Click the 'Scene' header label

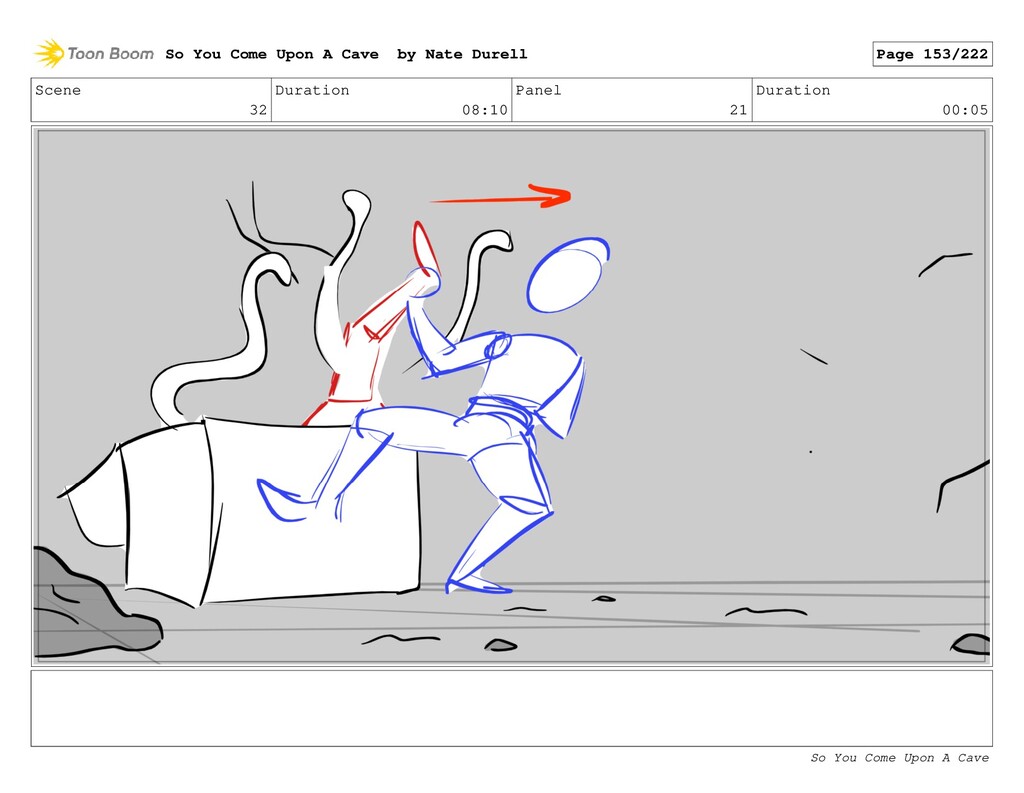point(58,90)
